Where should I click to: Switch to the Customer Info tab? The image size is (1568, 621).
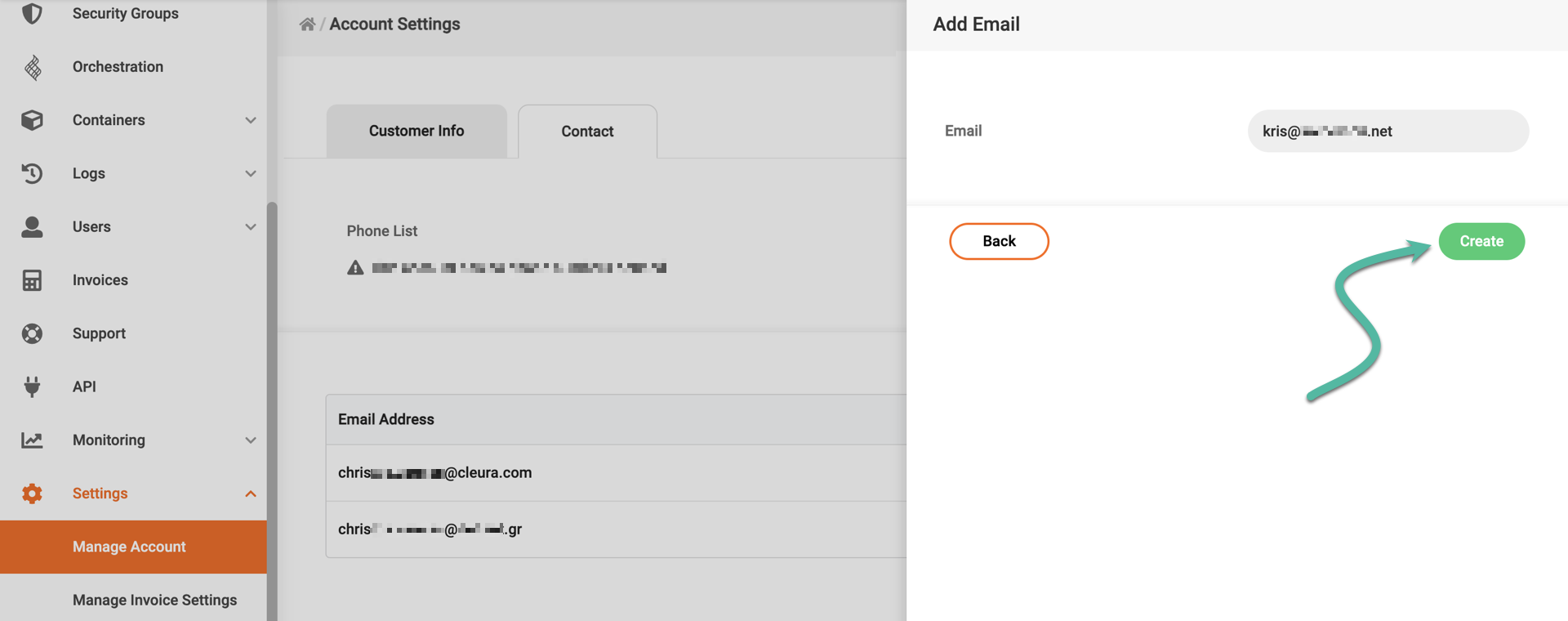pos(416,131)
